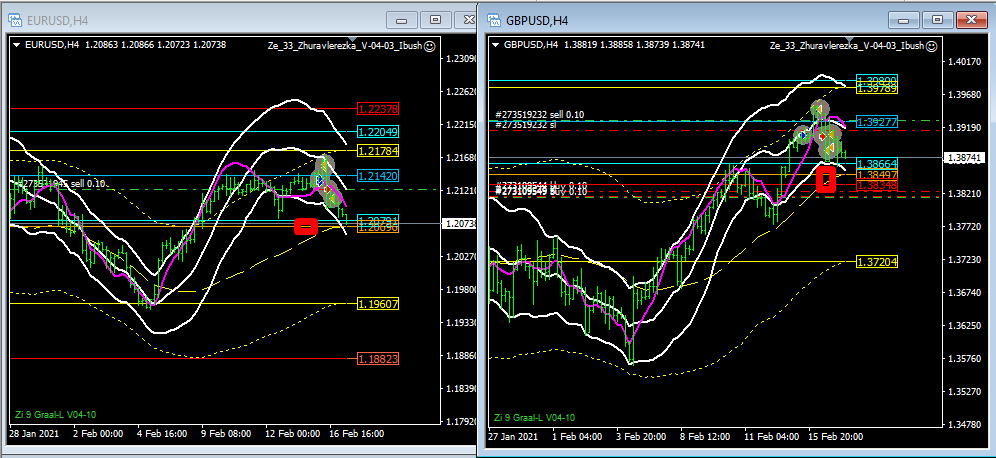Click the 9 Feb 08:00 date on EURUSD axis
996x458 pixels.
tap(227, 433)
